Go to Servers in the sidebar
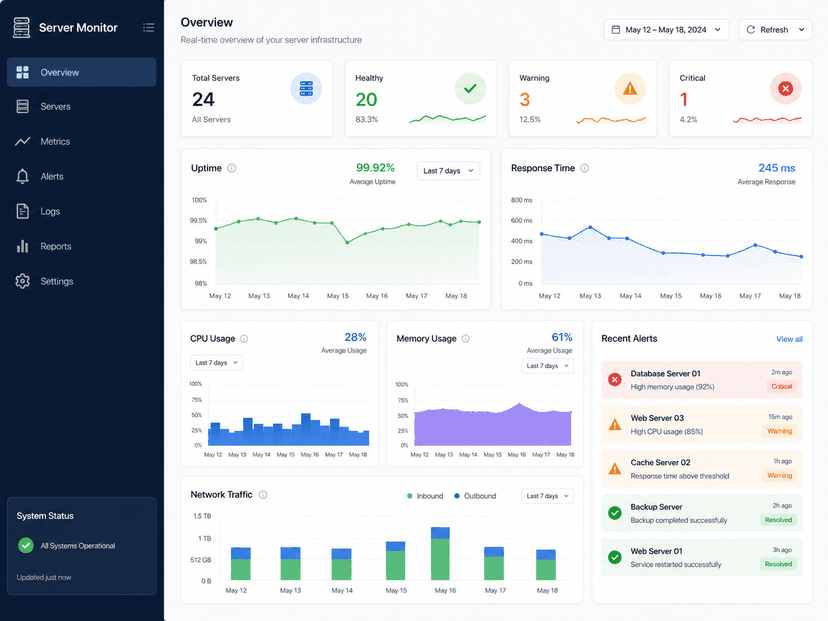The image size is (828, 621). (82, 106)
